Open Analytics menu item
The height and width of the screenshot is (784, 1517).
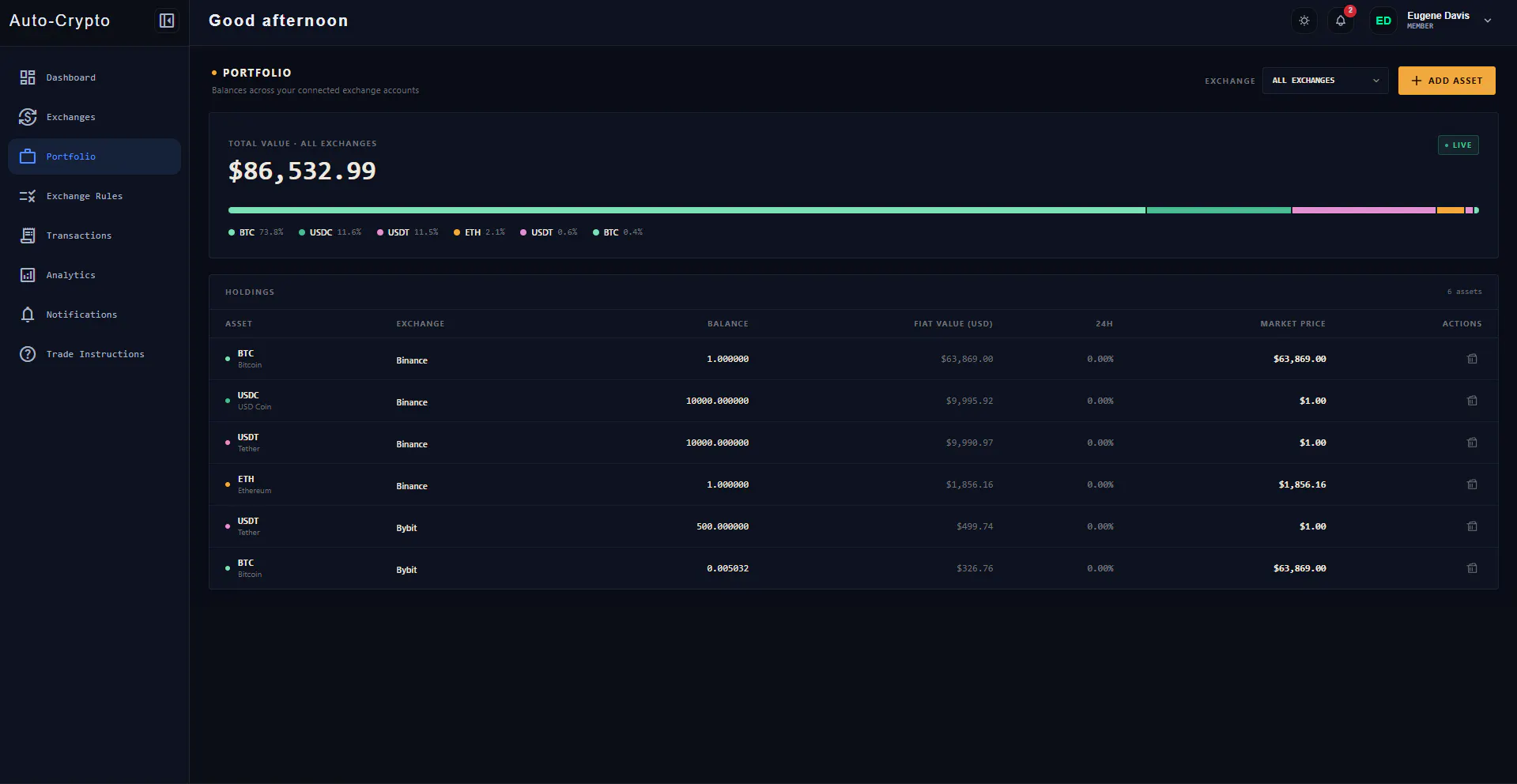tap(95, 275)
